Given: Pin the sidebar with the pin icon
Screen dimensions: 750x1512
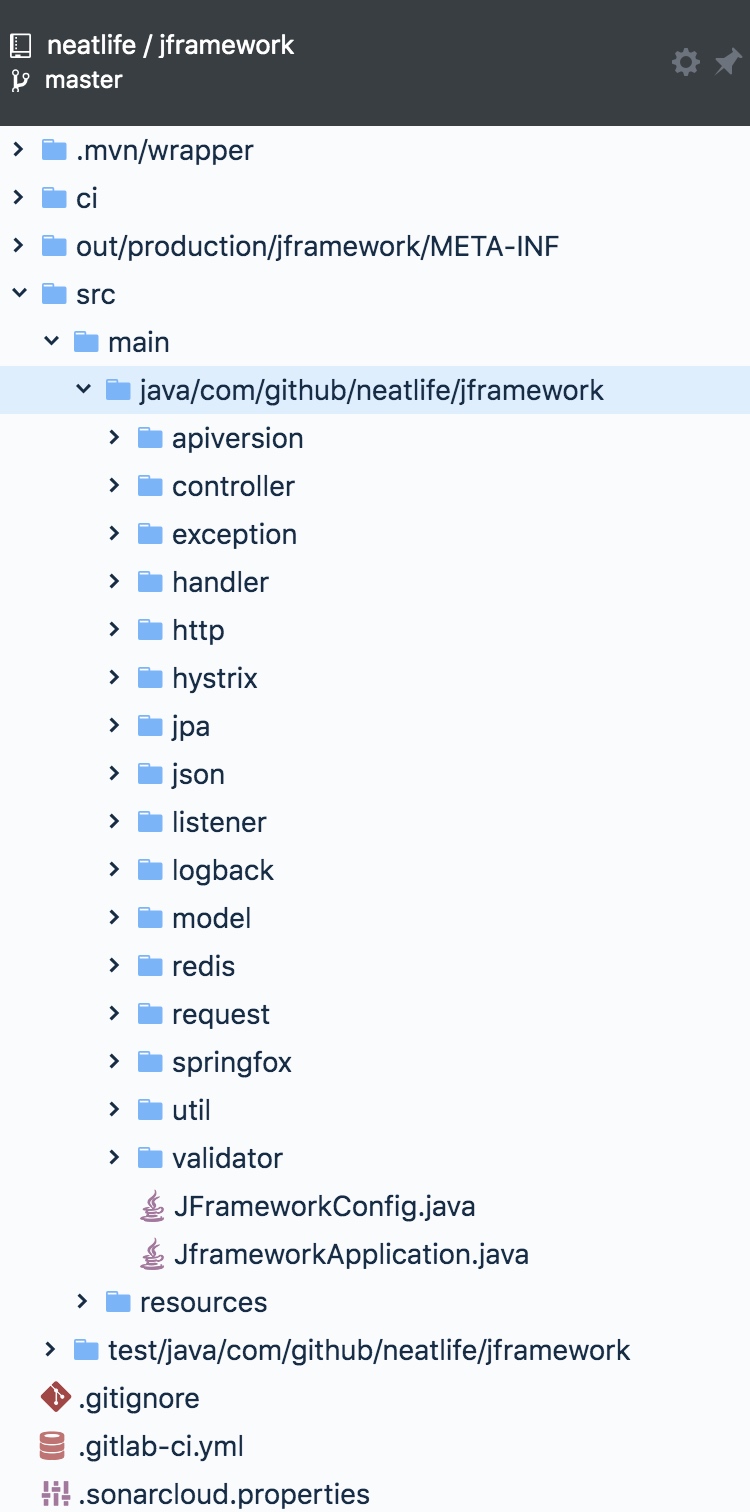Looking at the screenshot, I should pyautogui.click(x=727, y=63).
